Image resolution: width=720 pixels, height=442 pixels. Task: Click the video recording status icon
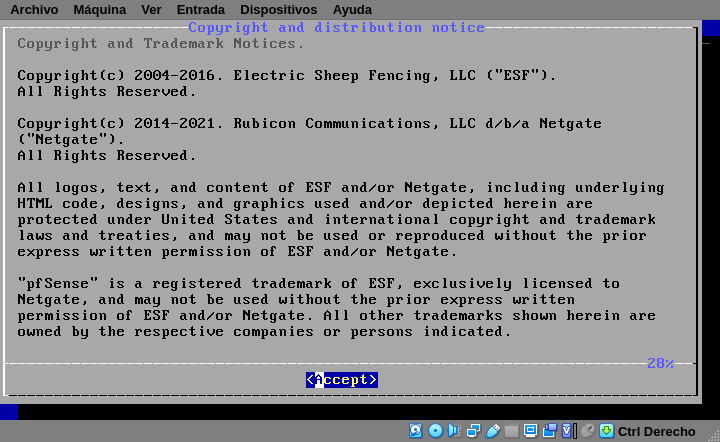[549, 431]
